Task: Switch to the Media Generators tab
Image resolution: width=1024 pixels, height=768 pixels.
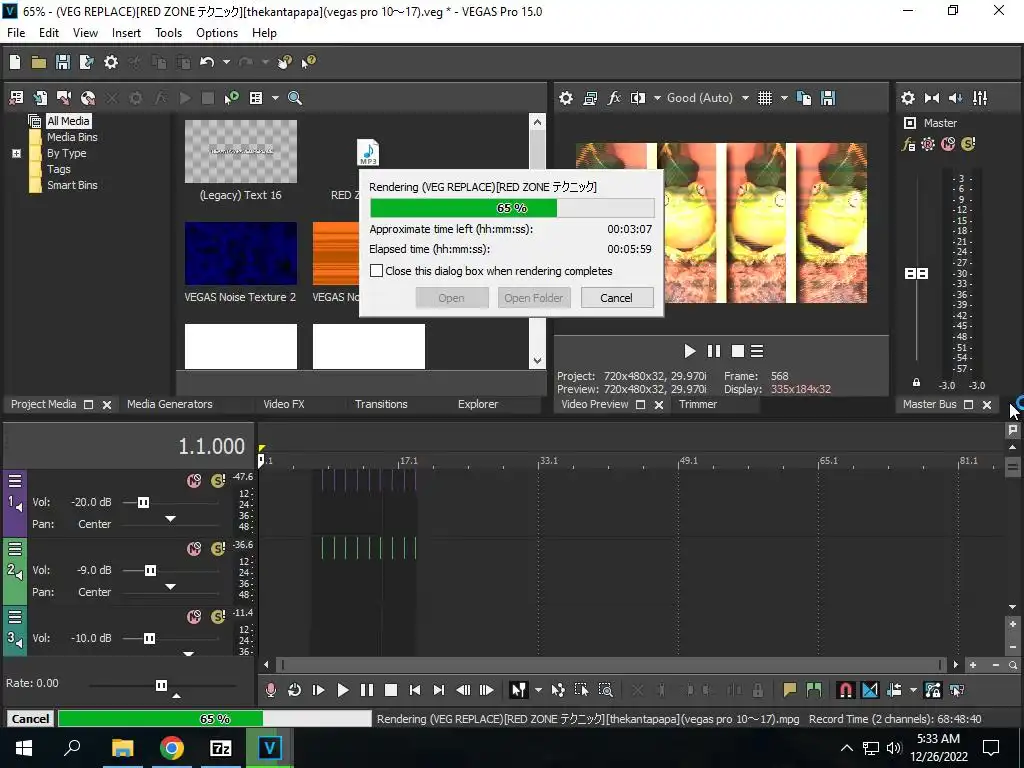Action: pos(170,404)
